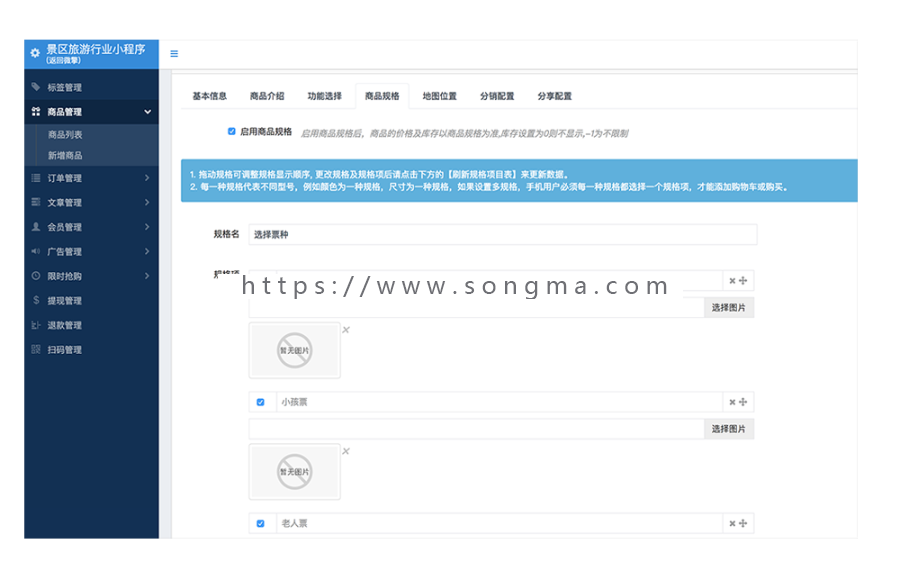Click the 小孩票 spec item name field

(x=499, y=402)
